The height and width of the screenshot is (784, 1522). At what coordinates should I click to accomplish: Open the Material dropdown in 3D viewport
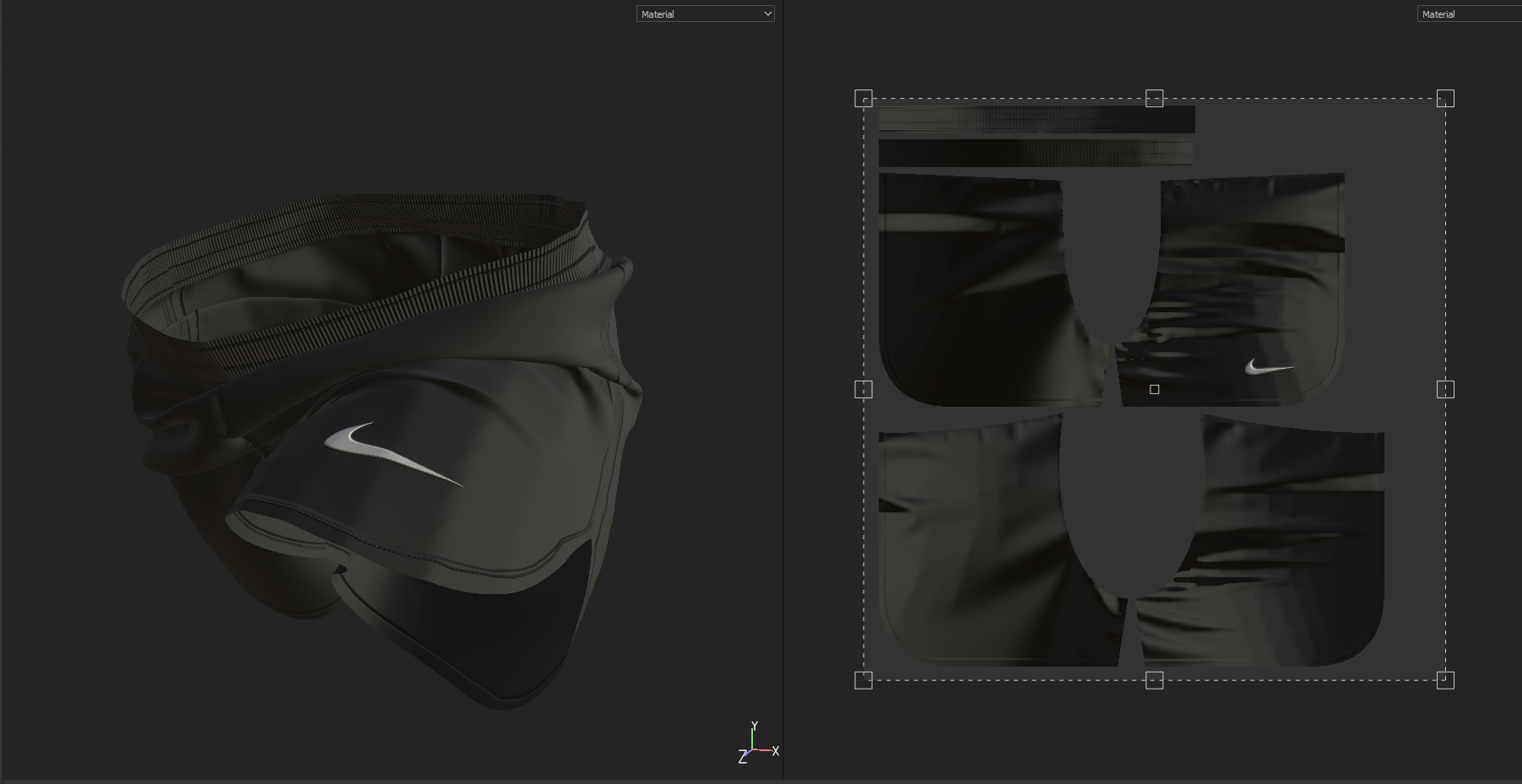[x=705, y=14]
